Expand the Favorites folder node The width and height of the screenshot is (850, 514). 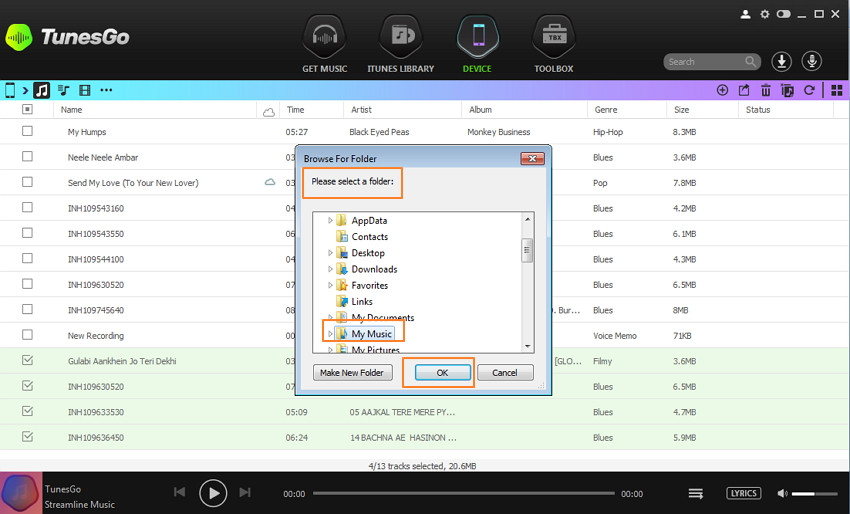coord(330,285)
